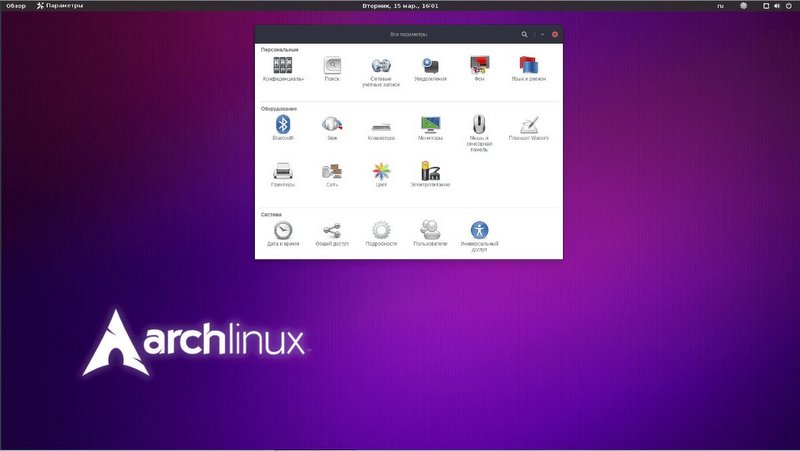The height and width of the screenshot is (451, 800).
Task: Open the Звук sound settings
Action: coord(332,128)
